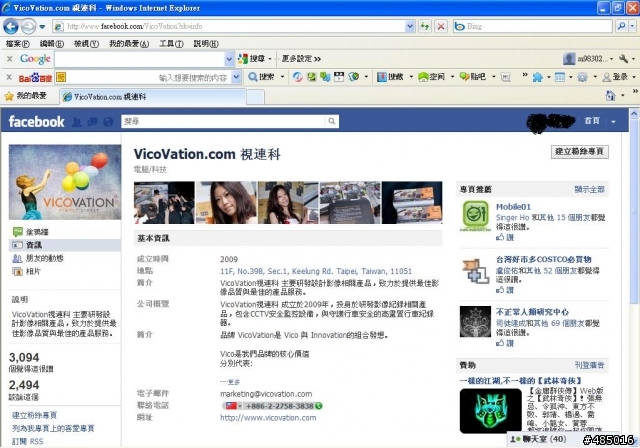Open the Google toolbar 搜尋 dropdown arrow

(270, 59)
